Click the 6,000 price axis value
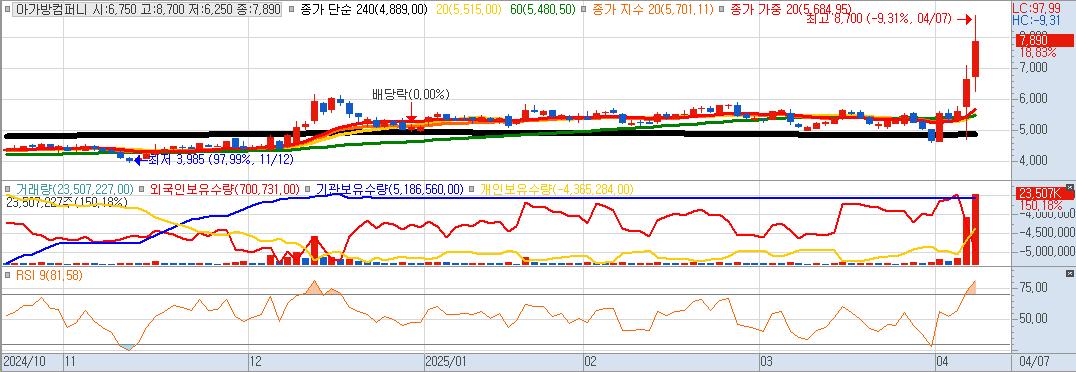1076x372 pixels. pos(1033,98)
